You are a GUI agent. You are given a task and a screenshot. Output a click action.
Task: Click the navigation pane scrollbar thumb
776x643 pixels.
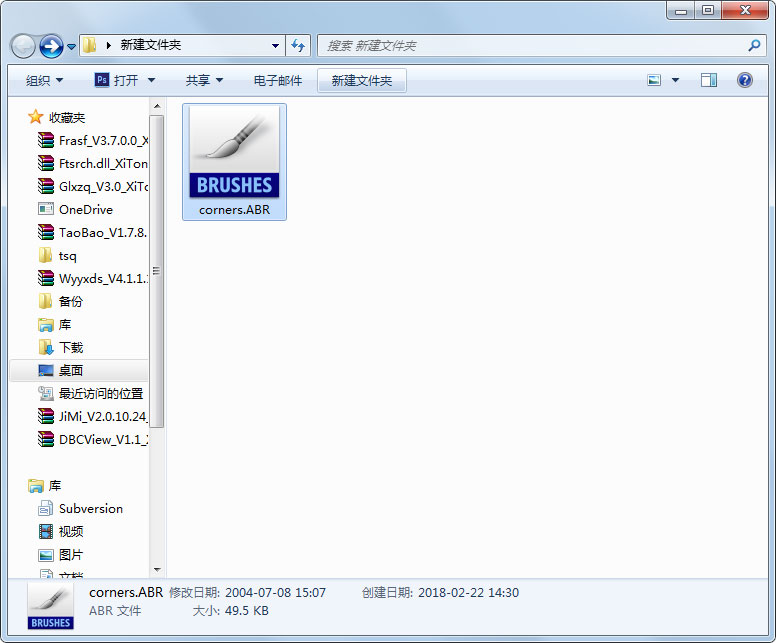click(157, 271)
